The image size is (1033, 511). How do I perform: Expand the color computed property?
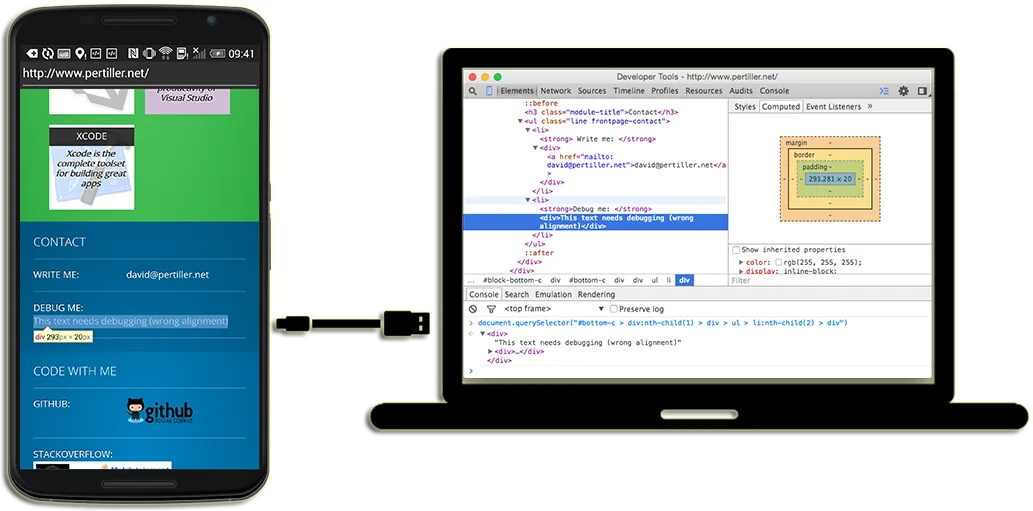[x=741, y=262]
